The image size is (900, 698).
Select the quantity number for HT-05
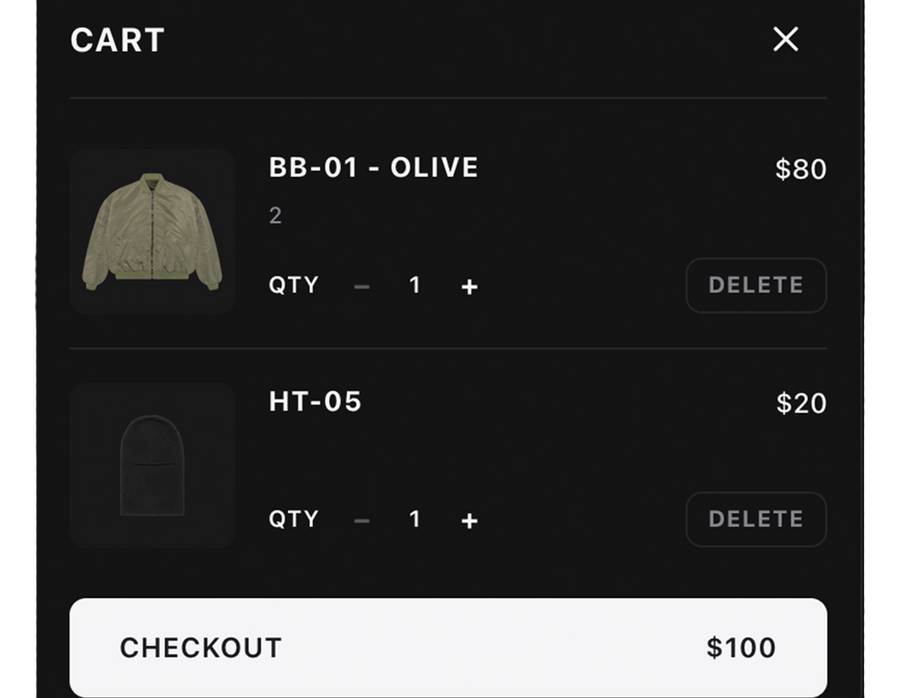click(415, 519)
